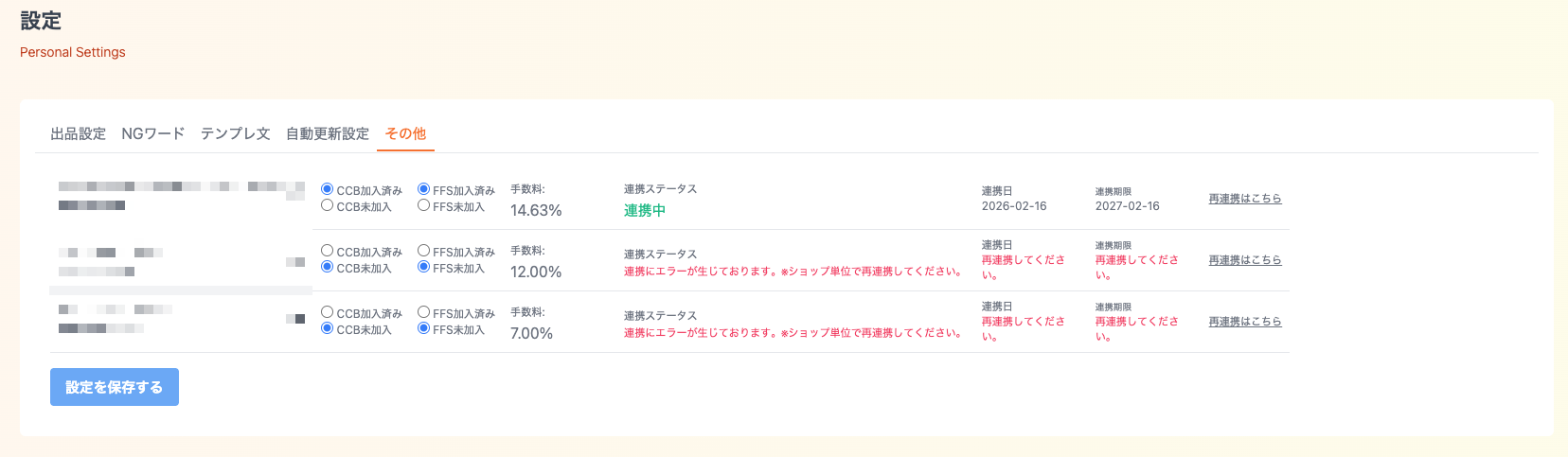This screenshot has height=457, width=1568.
Task: Click the error status in the 12.00% row
Action: (x=793, y=272)
